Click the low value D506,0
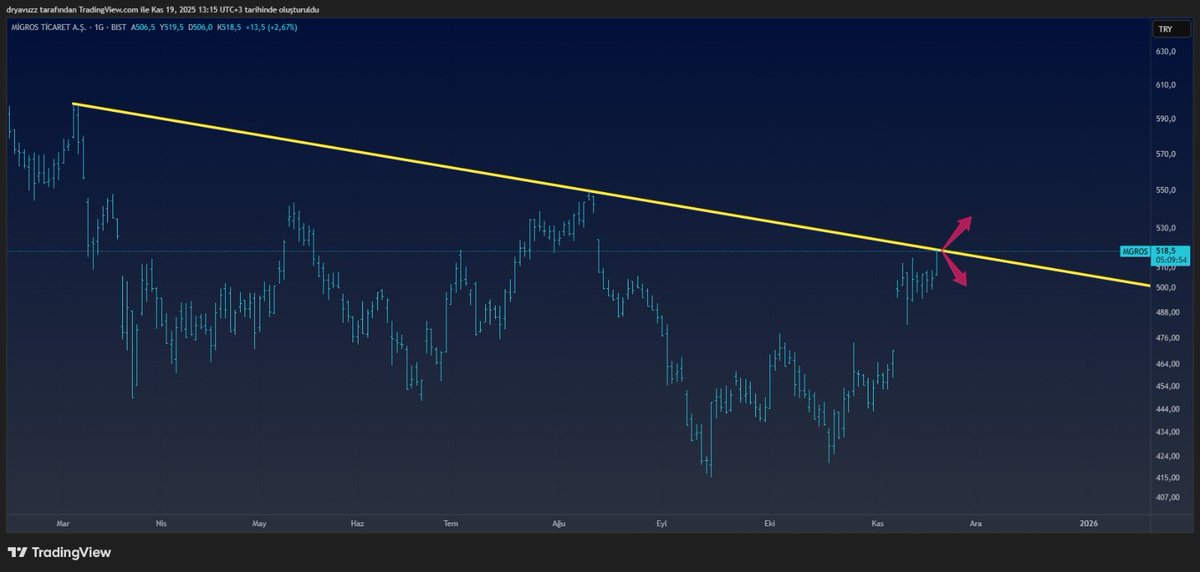This screenshot has width=1200, height=572. (203, 27)
